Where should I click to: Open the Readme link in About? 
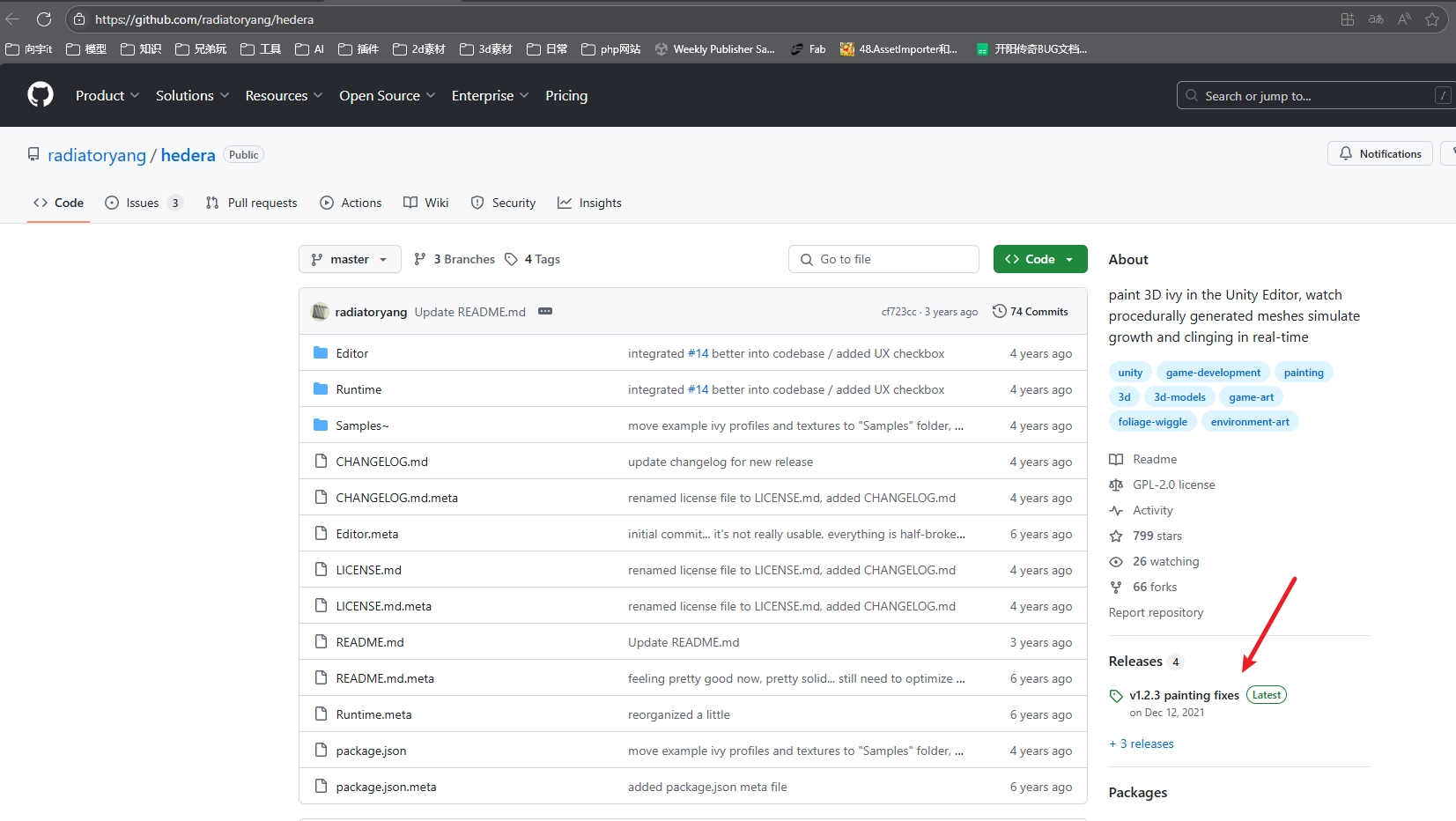tap(1143, 459)
